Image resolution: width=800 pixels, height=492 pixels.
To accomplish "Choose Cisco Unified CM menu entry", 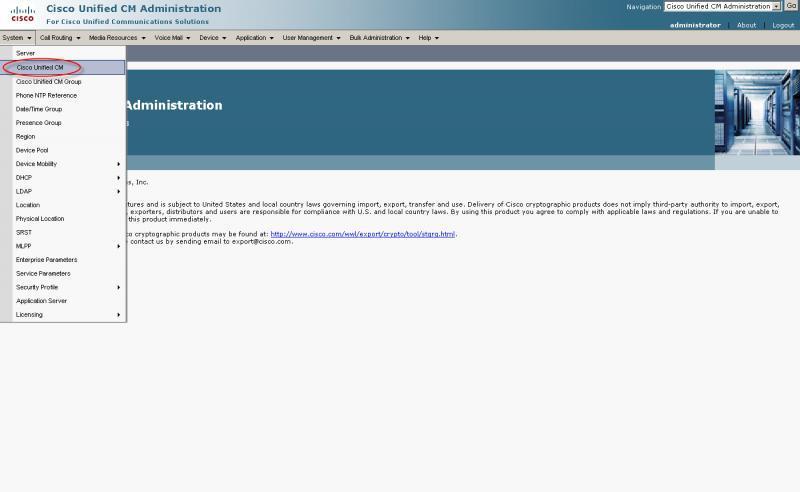I will pyautogui.click(x=63, y=67).
